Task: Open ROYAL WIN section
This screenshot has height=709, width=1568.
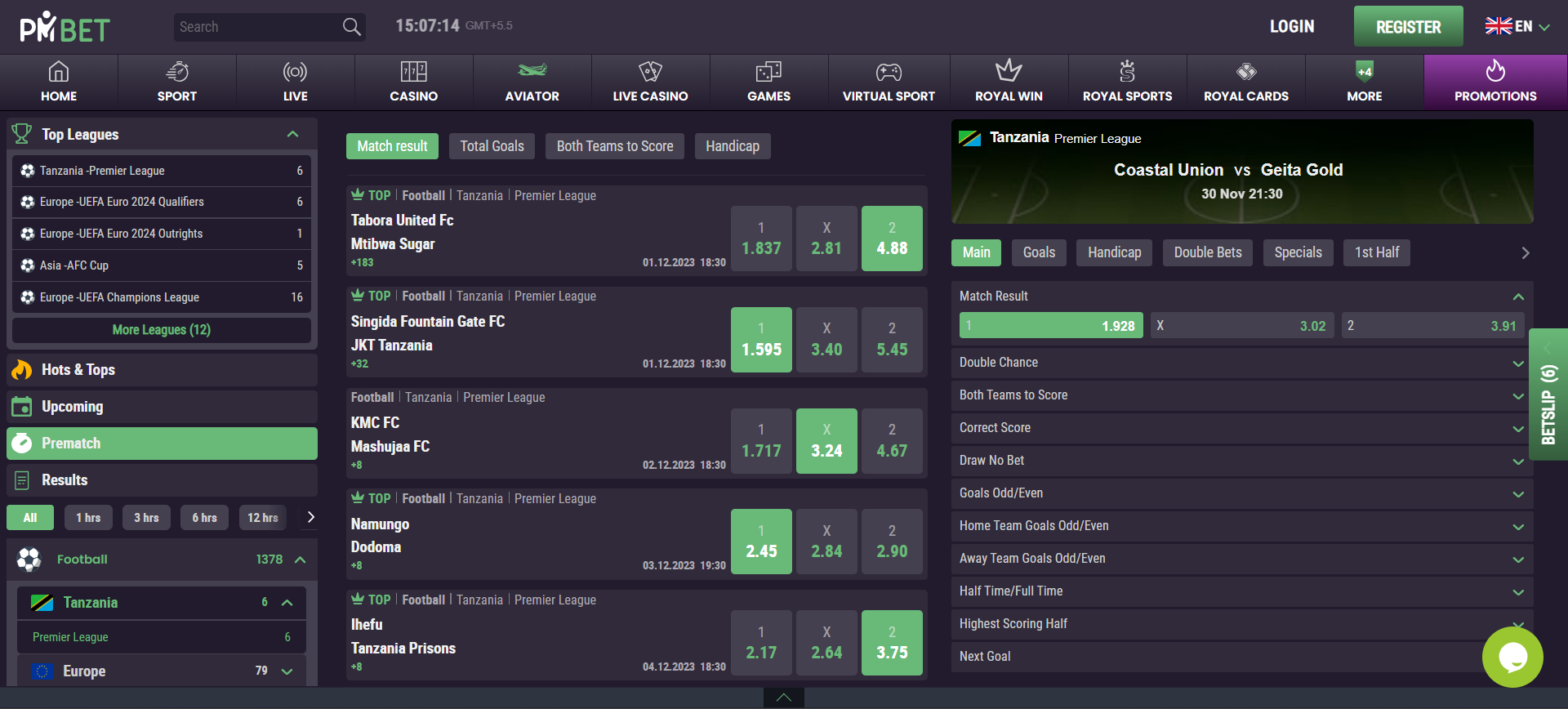Action: click(1009, 82)
